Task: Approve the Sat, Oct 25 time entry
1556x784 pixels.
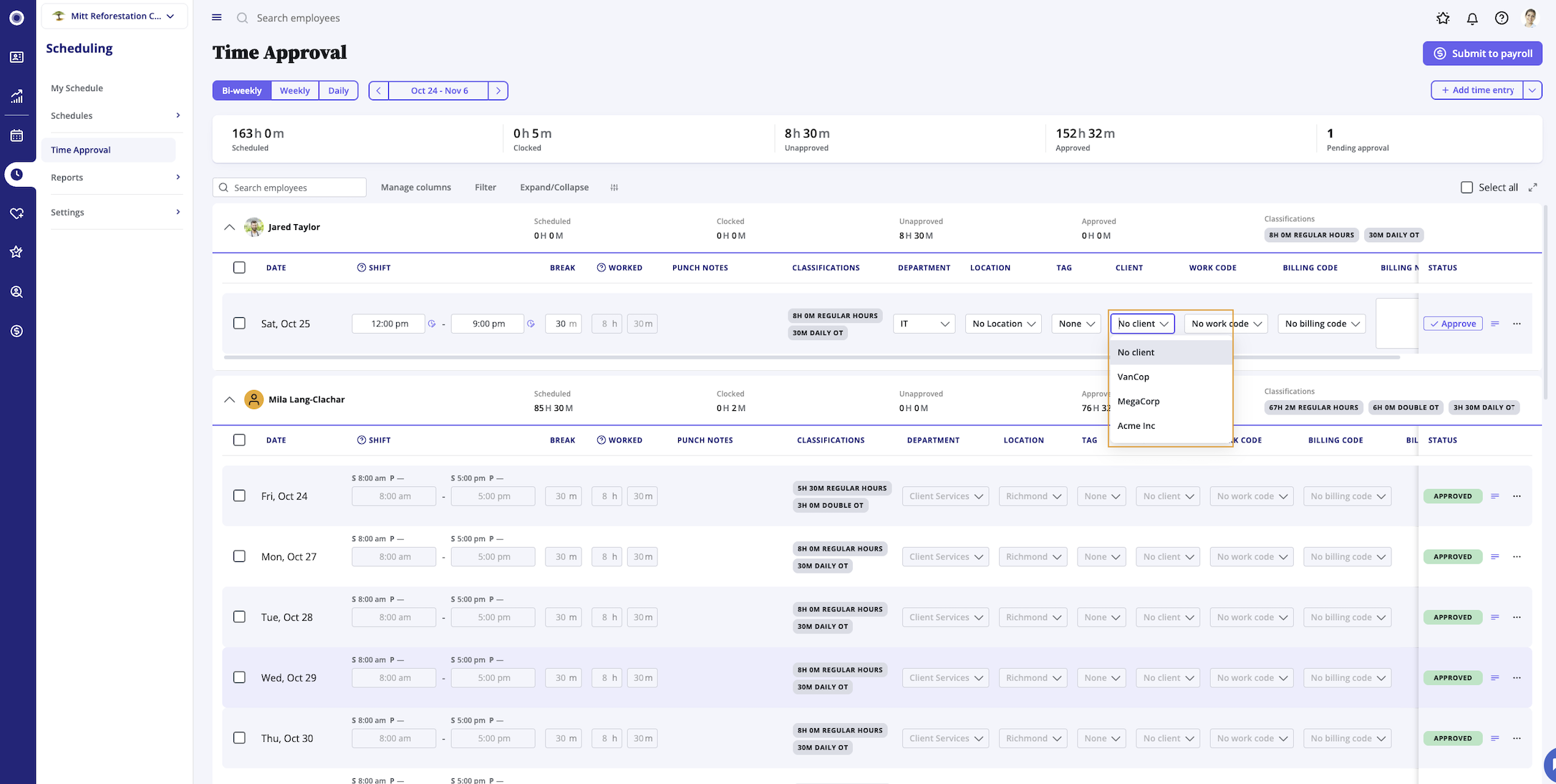Action: (1453, 324)
